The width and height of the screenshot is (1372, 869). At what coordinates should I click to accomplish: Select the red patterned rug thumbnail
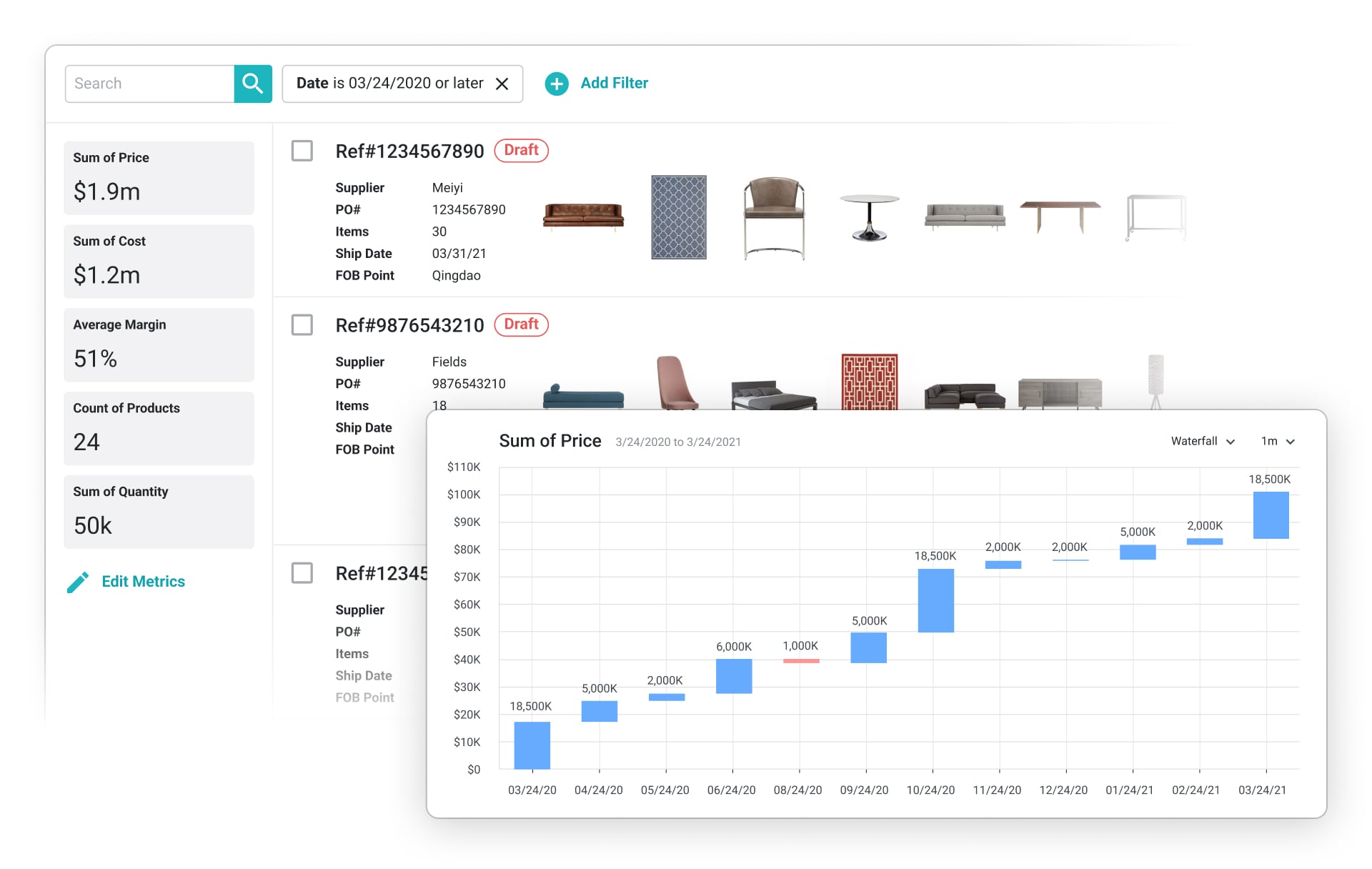pos(869,382)
